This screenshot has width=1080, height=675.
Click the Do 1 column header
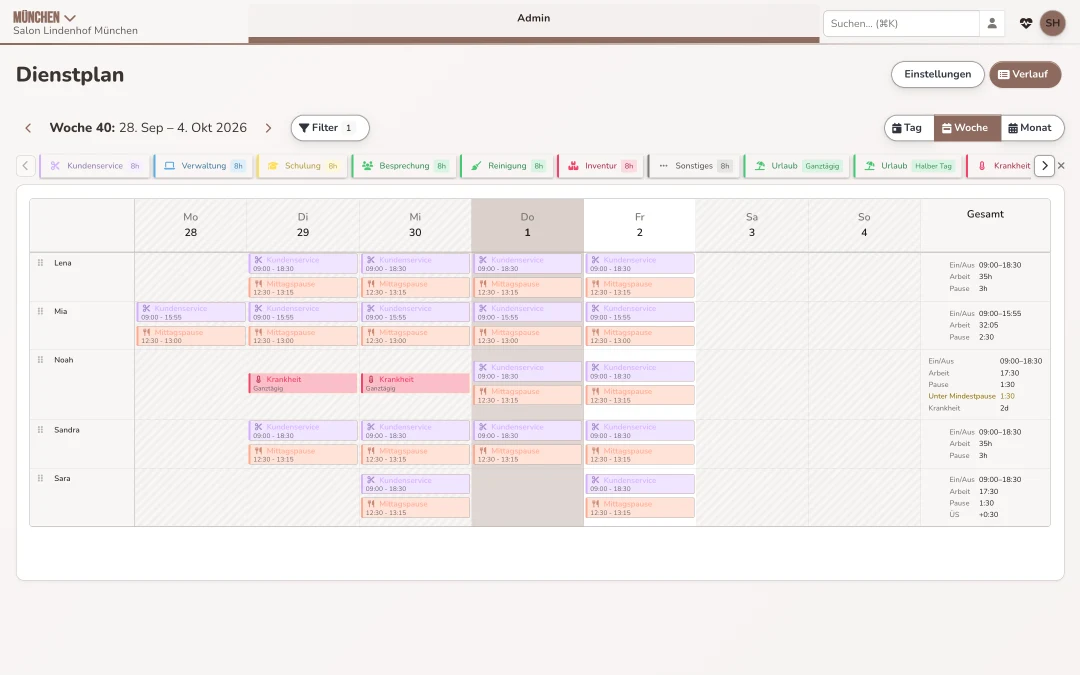coord(528,225)
